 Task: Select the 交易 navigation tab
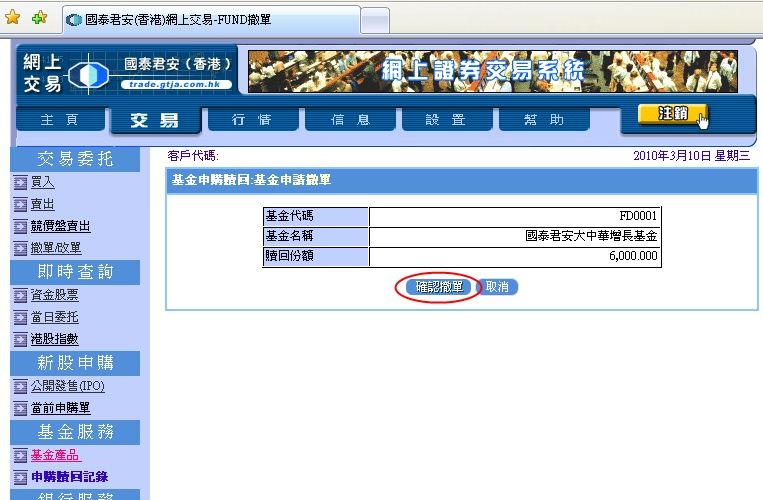pyautogui.click(x=155, y=120)
